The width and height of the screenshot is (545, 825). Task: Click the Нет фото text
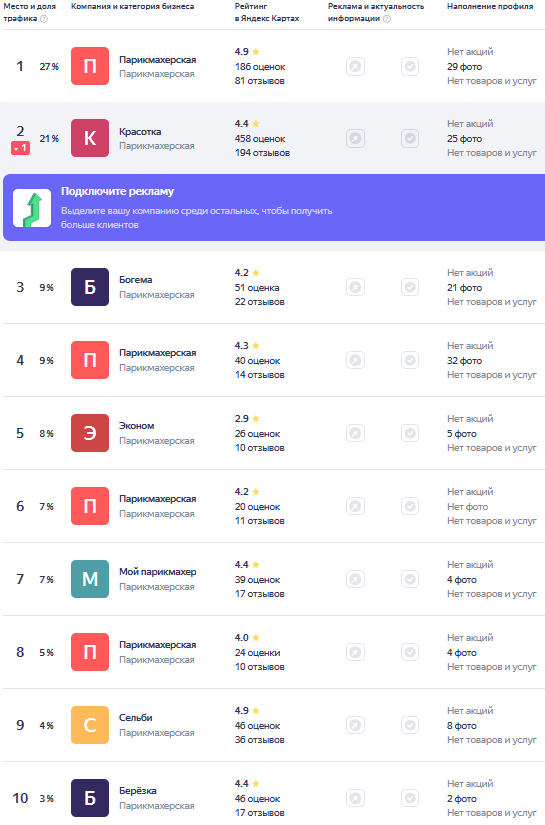(x=468, y=507)
